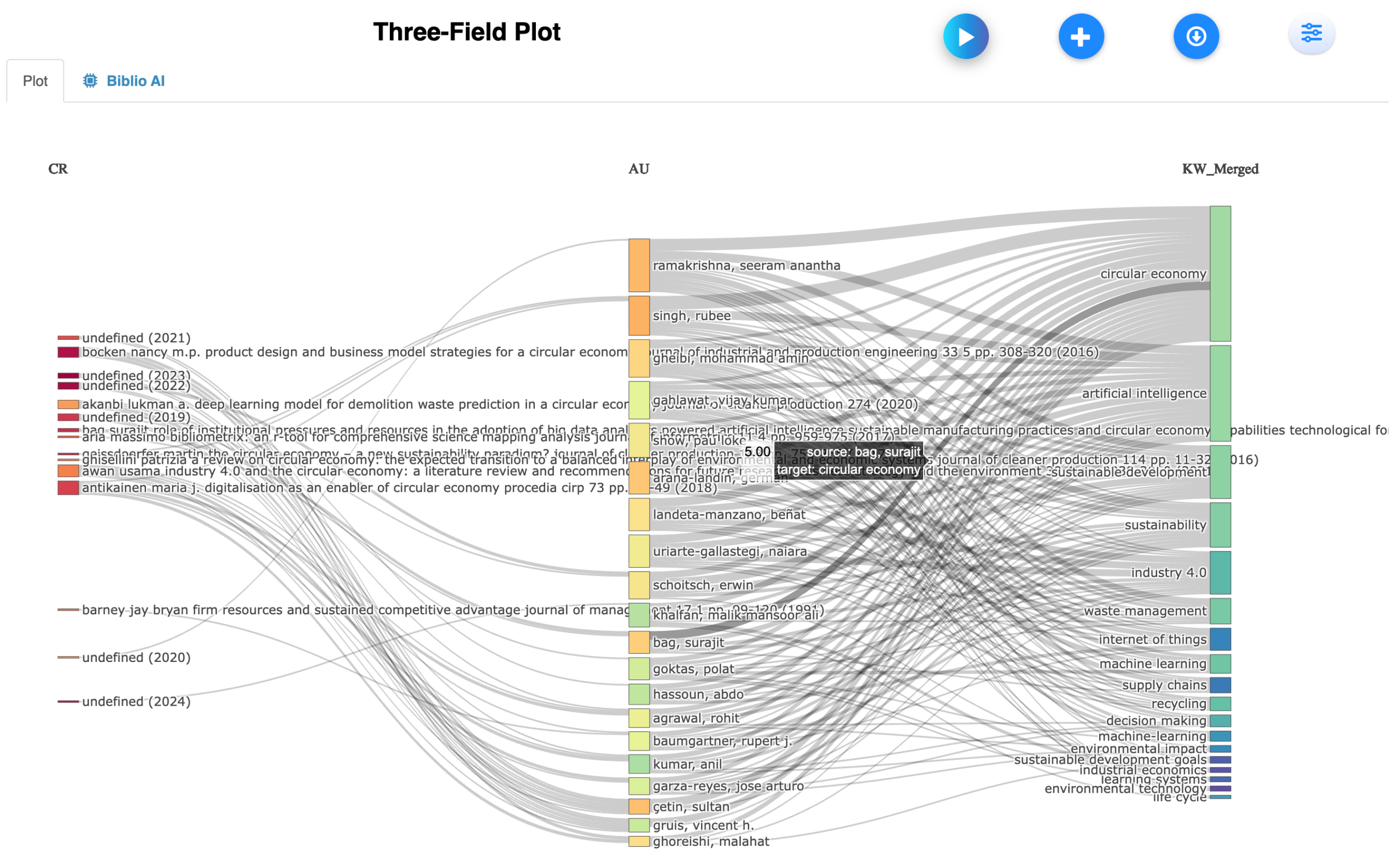Click the bocken nancy m.p. reference node

coord(68,352)
